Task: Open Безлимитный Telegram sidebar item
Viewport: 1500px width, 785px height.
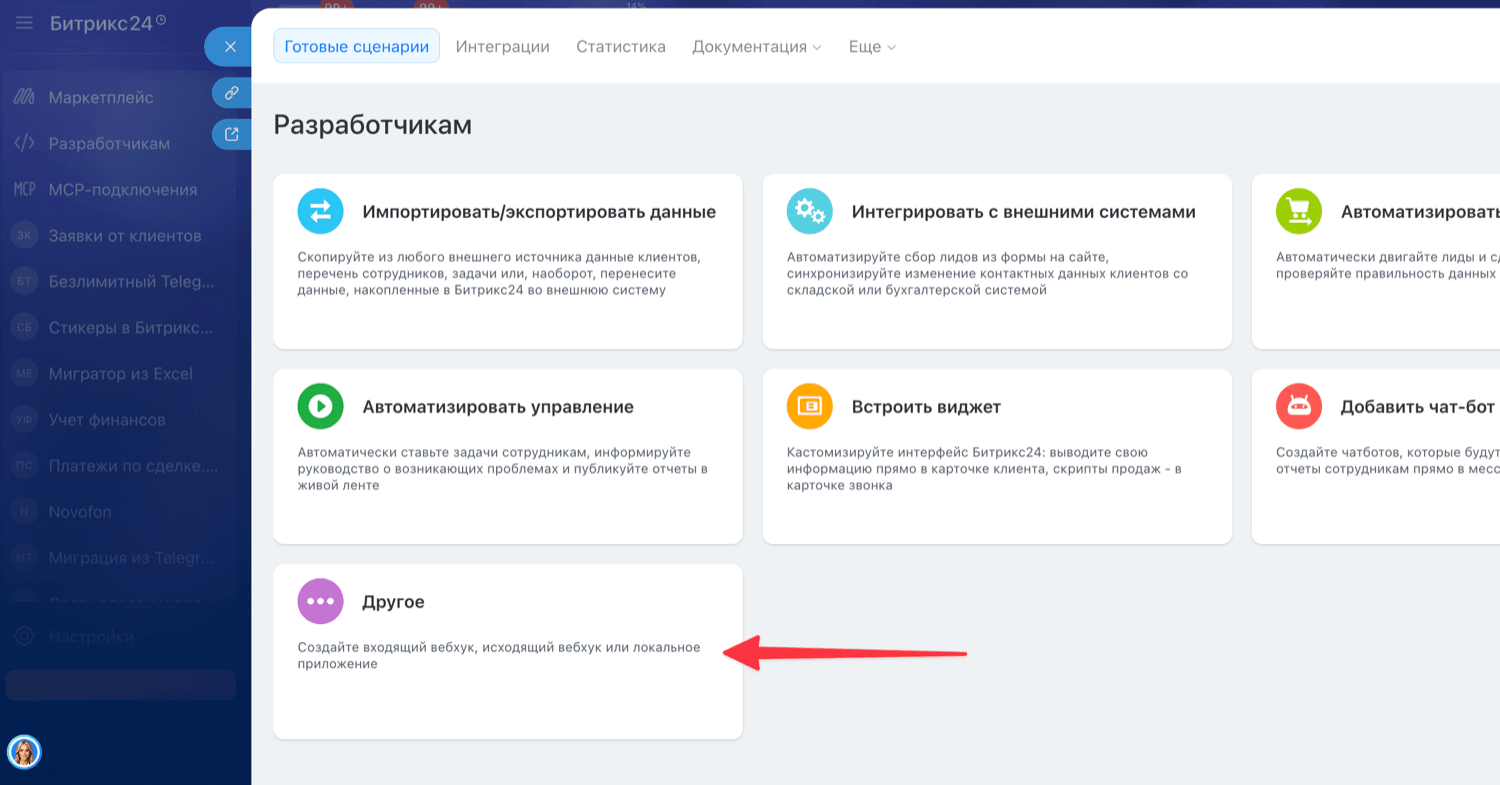Action: [x=131, y=281]
